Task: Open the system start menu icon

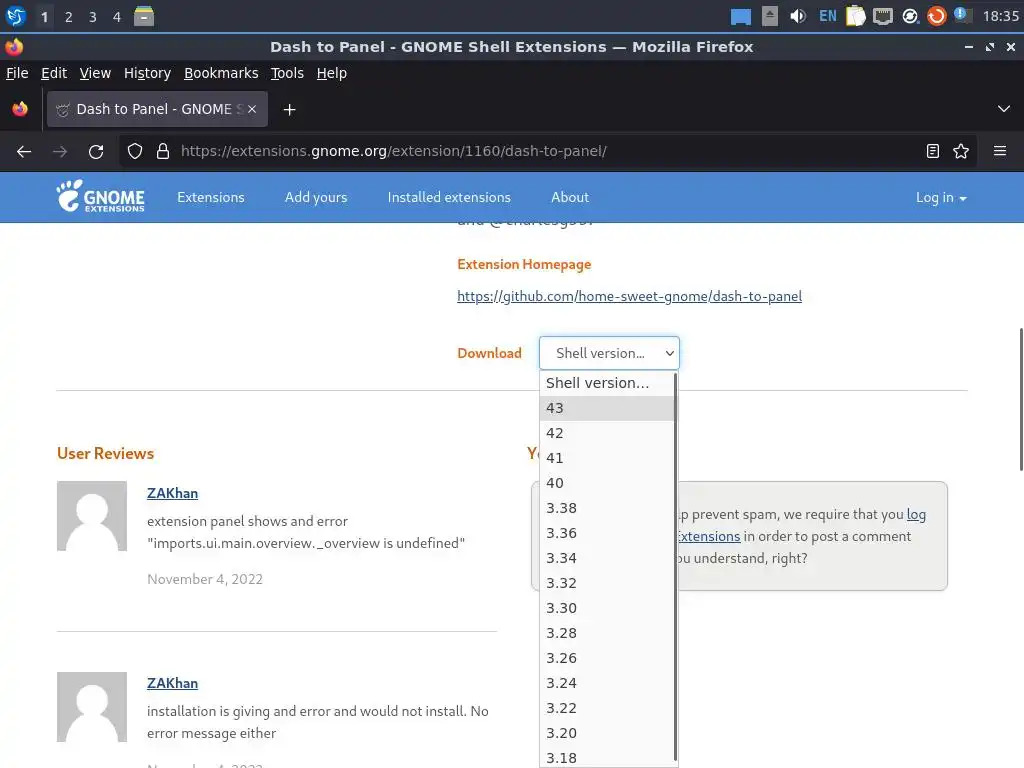Action: (x=16, y=16)
